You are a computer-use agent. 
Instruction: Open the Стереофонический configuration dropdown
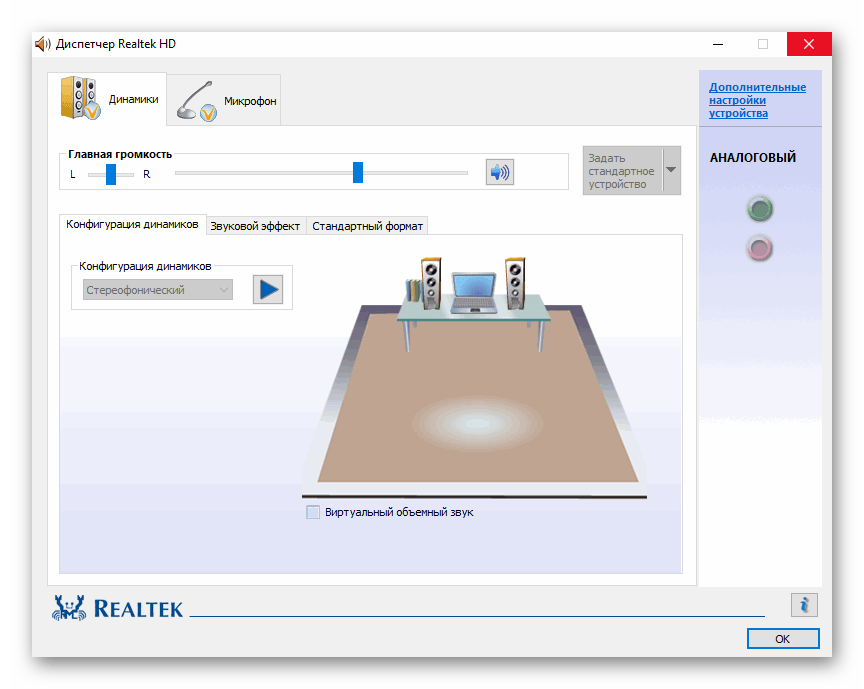(x=157, y=290)
